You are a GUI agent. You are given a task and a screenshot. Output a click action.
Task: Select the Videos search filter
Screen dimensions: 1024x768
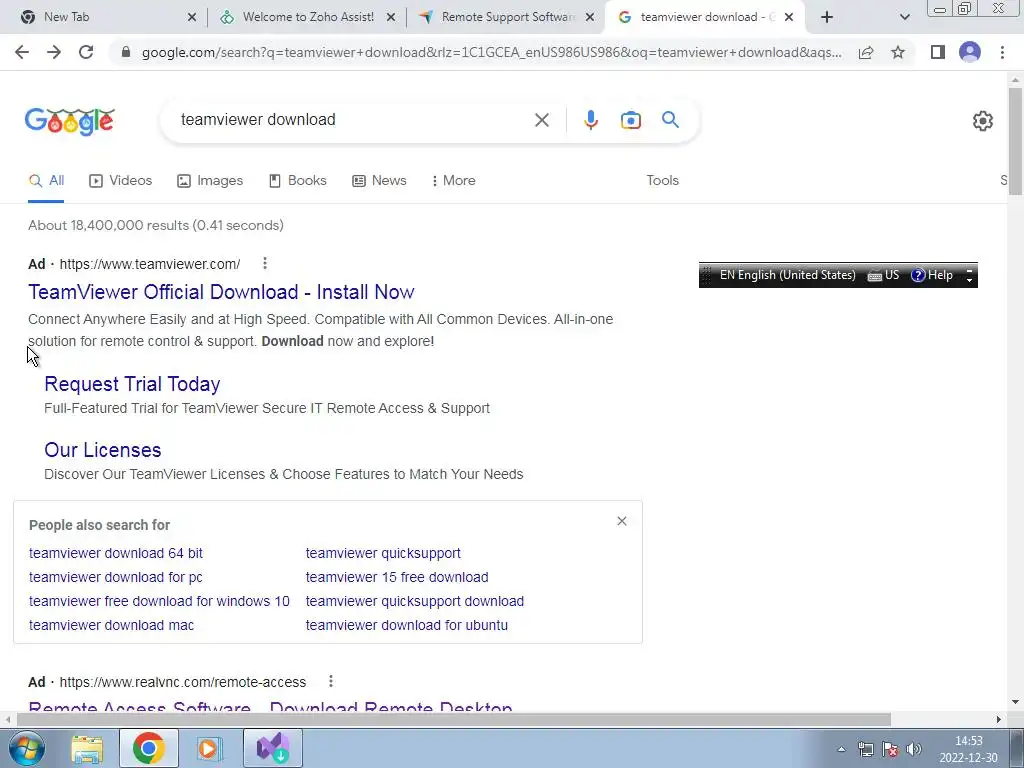(121, 180)
